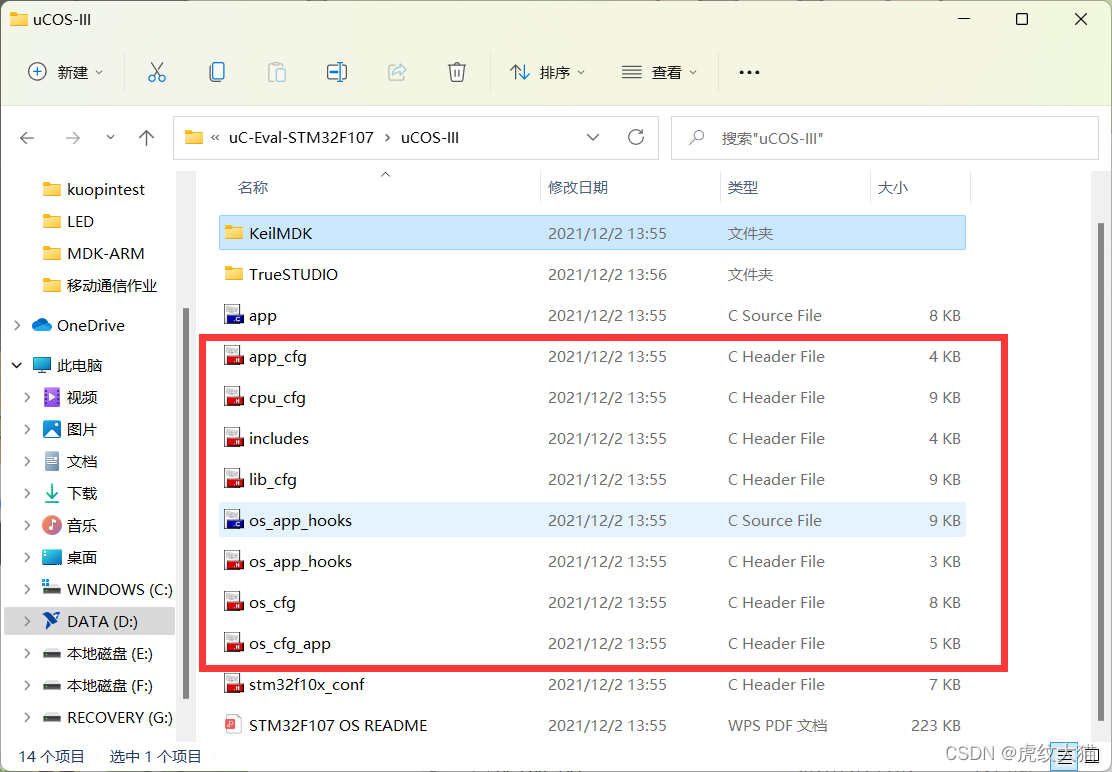This screenshot has height=772, width=1112.
Task: Select the lib_cfg header file
Action: pos(592,479)
